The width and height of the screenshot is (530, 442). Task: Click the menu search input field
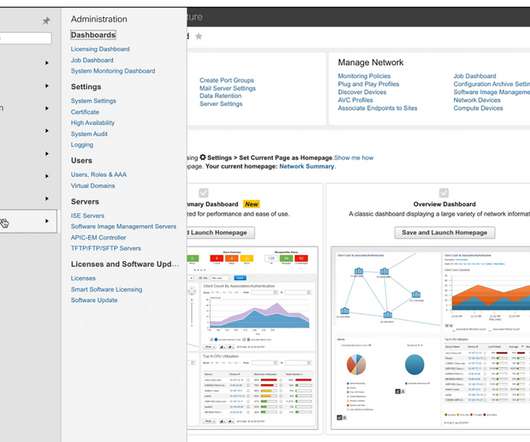[26, 38]
